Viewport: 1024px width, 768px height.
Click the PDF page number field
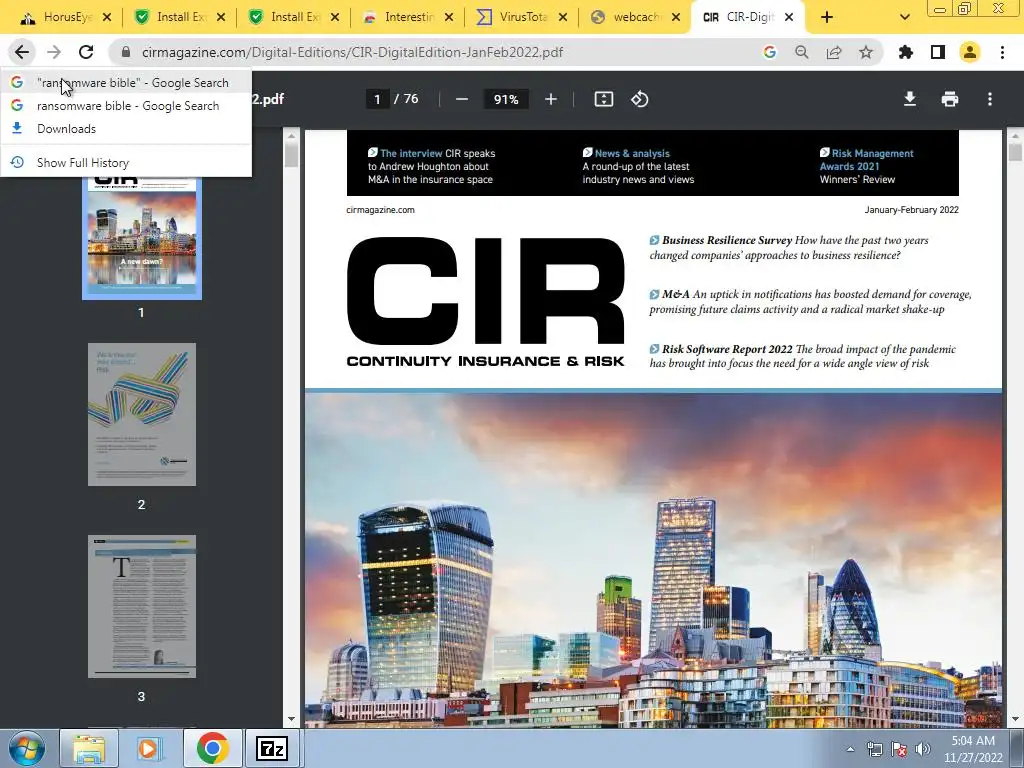(377, 99)
